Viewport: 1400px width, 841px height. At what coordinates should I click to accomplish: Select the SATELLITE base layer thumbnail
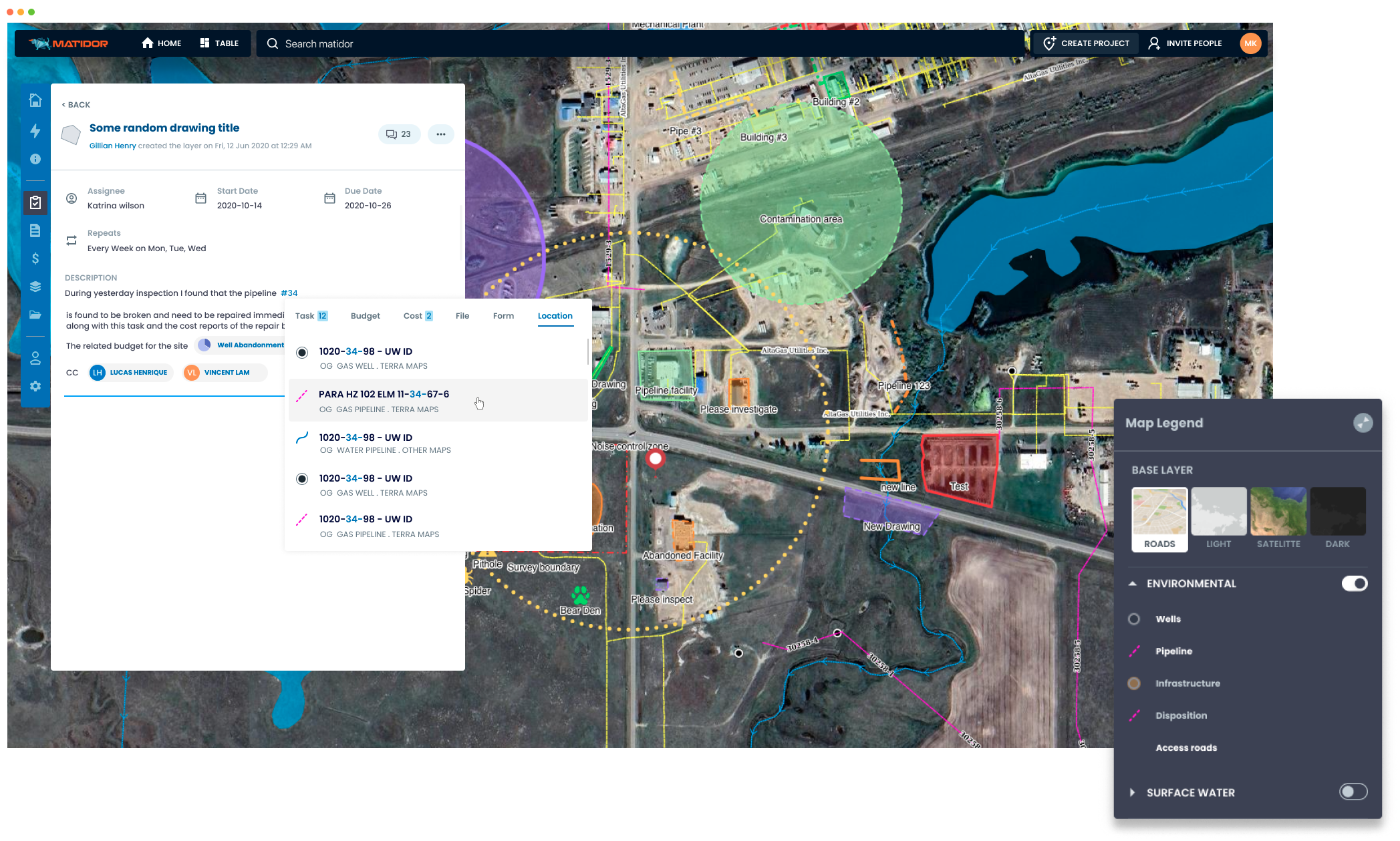point(1278,511)
